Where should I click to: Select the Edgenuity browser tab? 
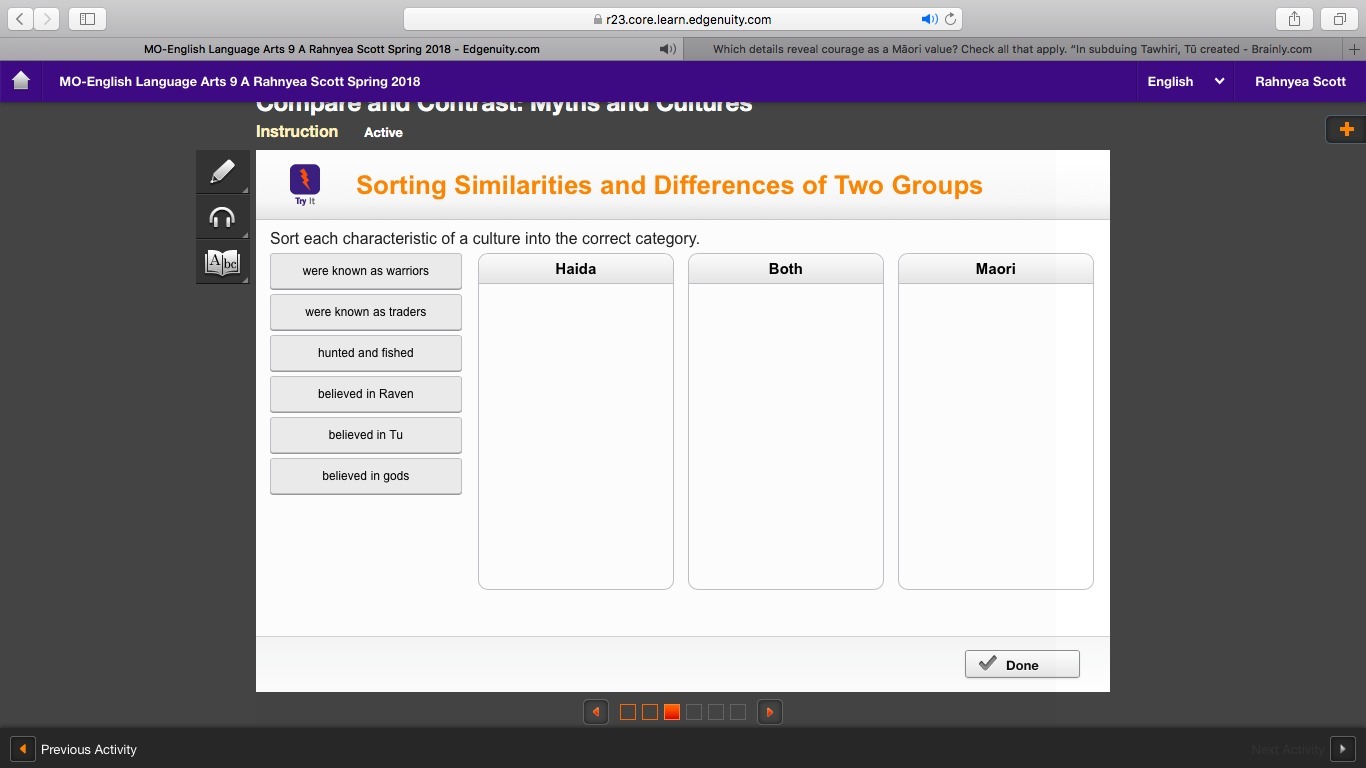(x=342, y=49)
